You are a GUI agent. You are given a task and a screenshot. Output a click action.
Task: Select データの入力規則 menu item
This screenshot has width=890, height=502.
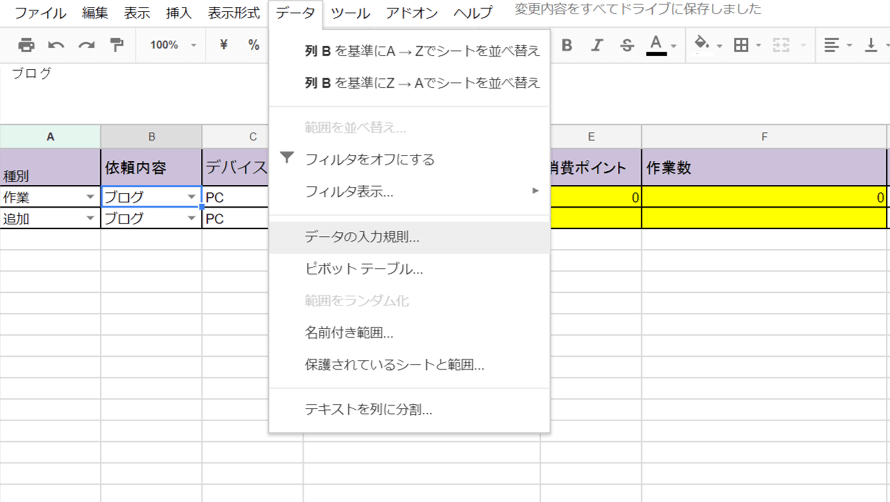click(362, 237)
